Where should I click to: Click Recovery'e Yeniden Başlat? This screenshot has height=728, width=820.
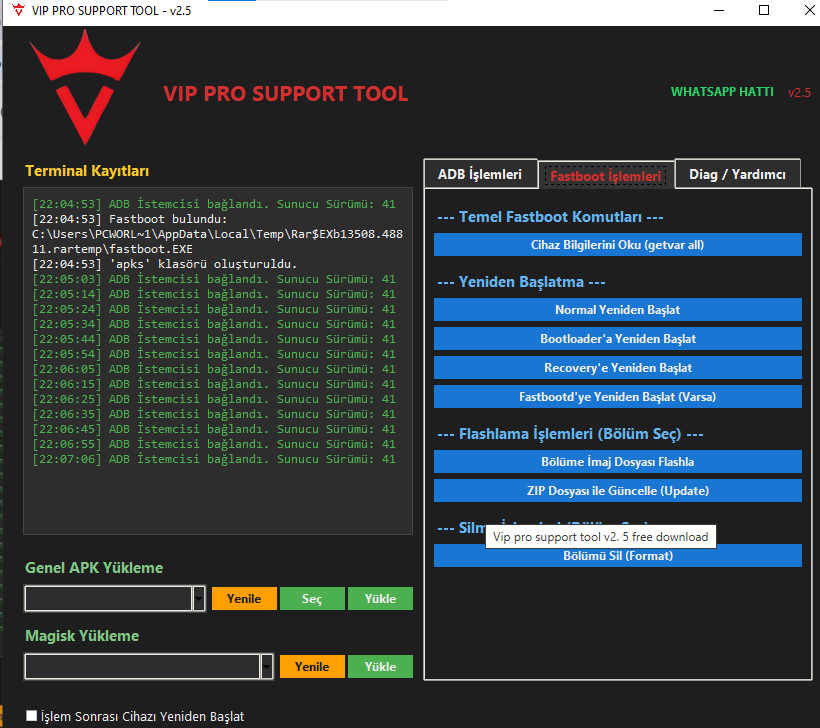[x=617, y=367]
